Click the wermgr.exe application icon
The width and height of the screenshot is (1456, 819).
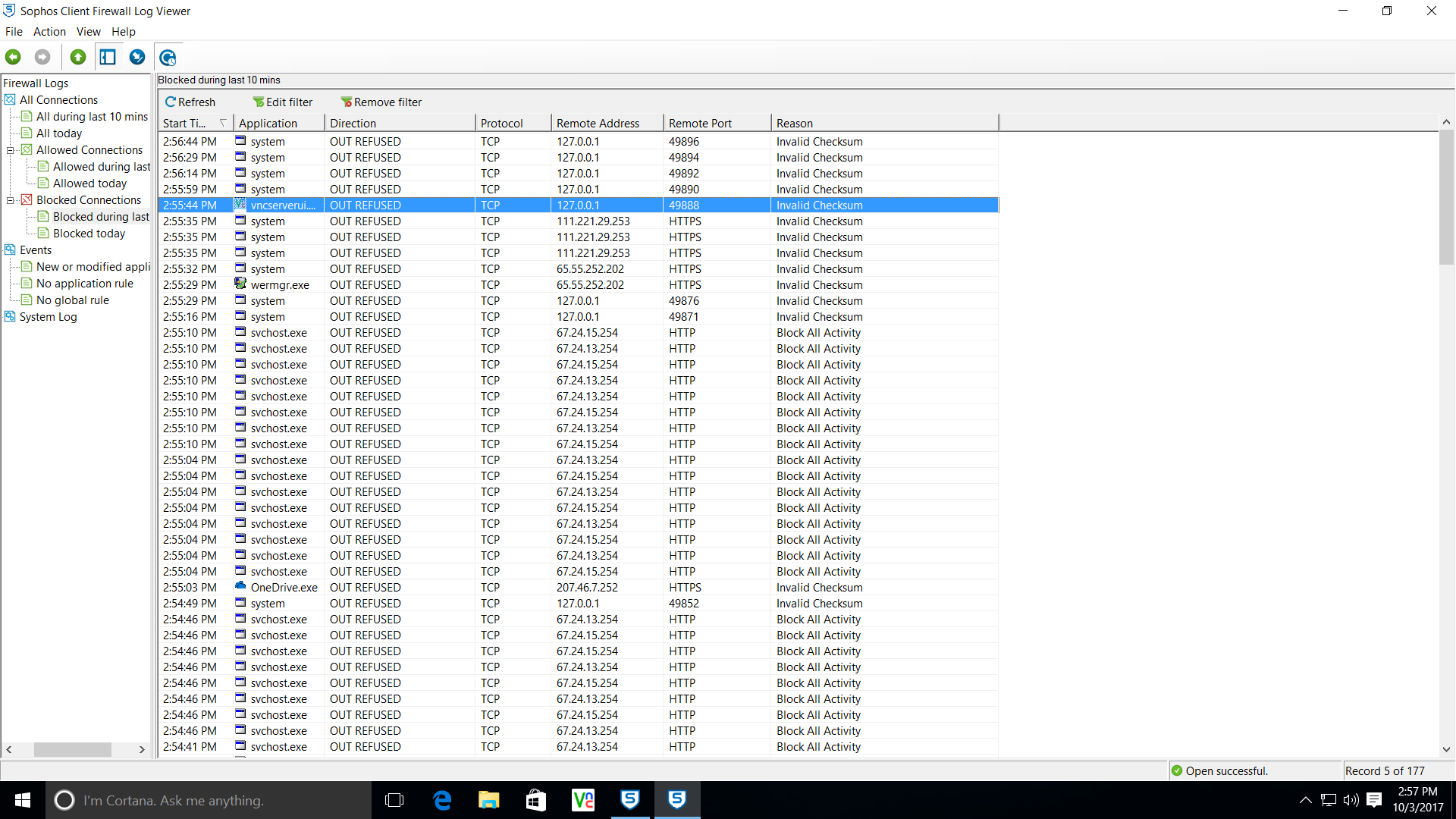[x=240, y=284]
